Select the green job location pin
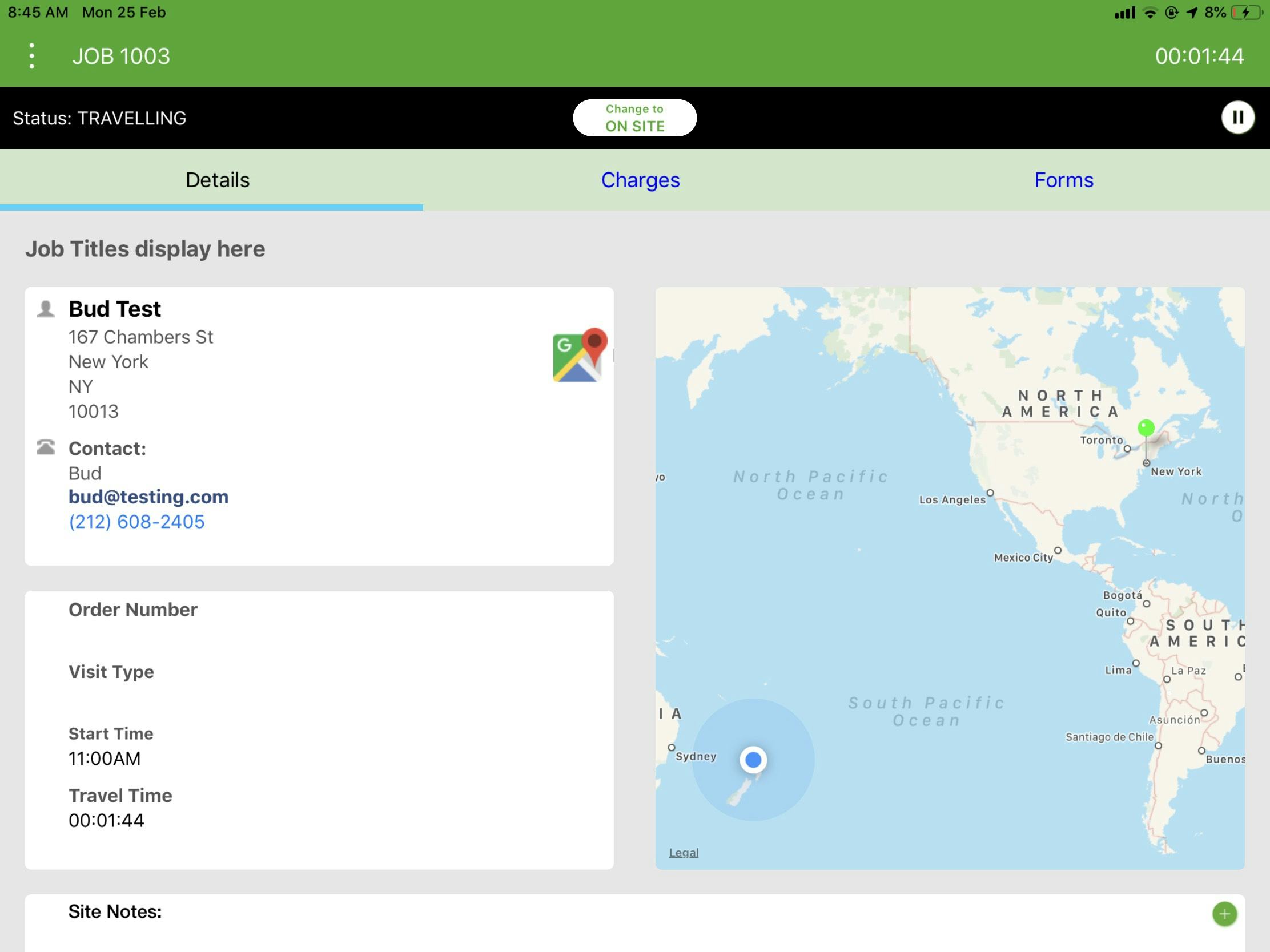This screenshot has height=952, width=1270. click(1146, 427)
